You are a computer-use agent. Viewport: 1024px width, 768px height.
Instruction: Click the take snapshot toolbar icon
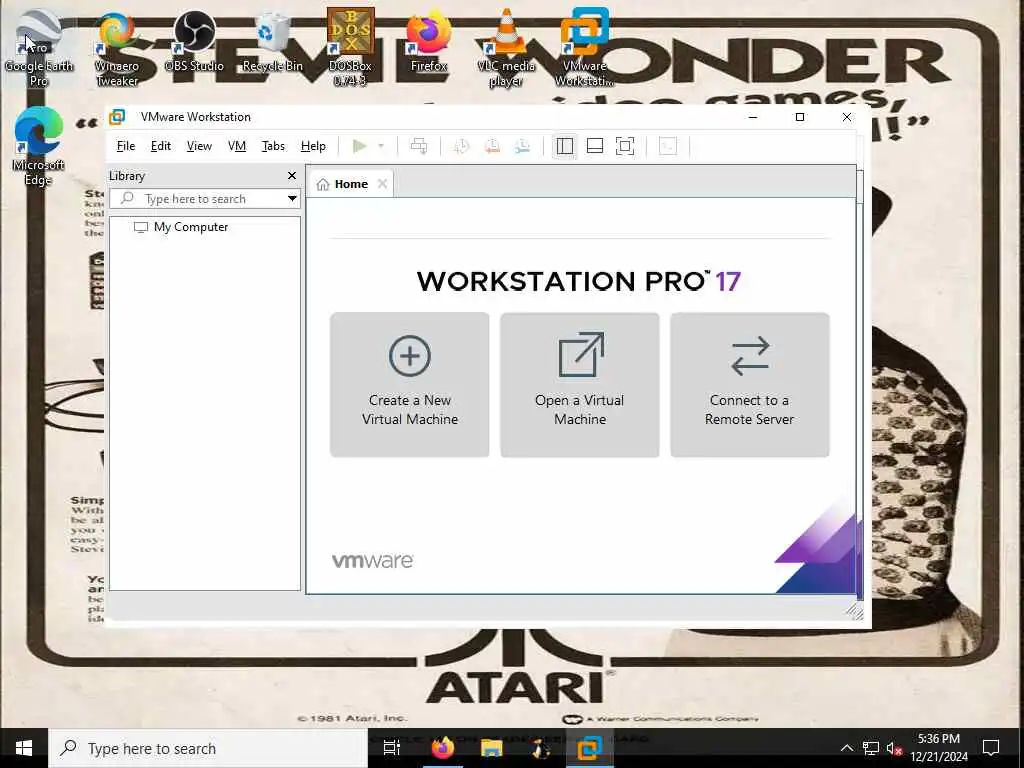pos(461,146)
